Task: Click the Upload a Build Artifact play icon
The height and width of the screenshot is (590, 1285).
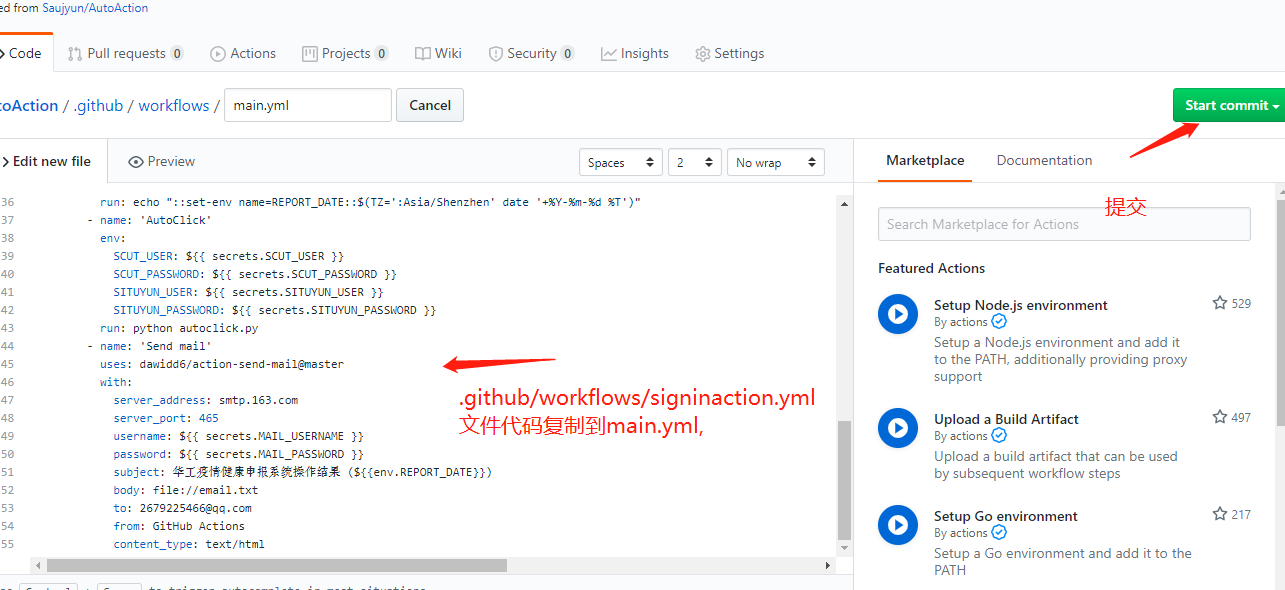Action: 897,428
